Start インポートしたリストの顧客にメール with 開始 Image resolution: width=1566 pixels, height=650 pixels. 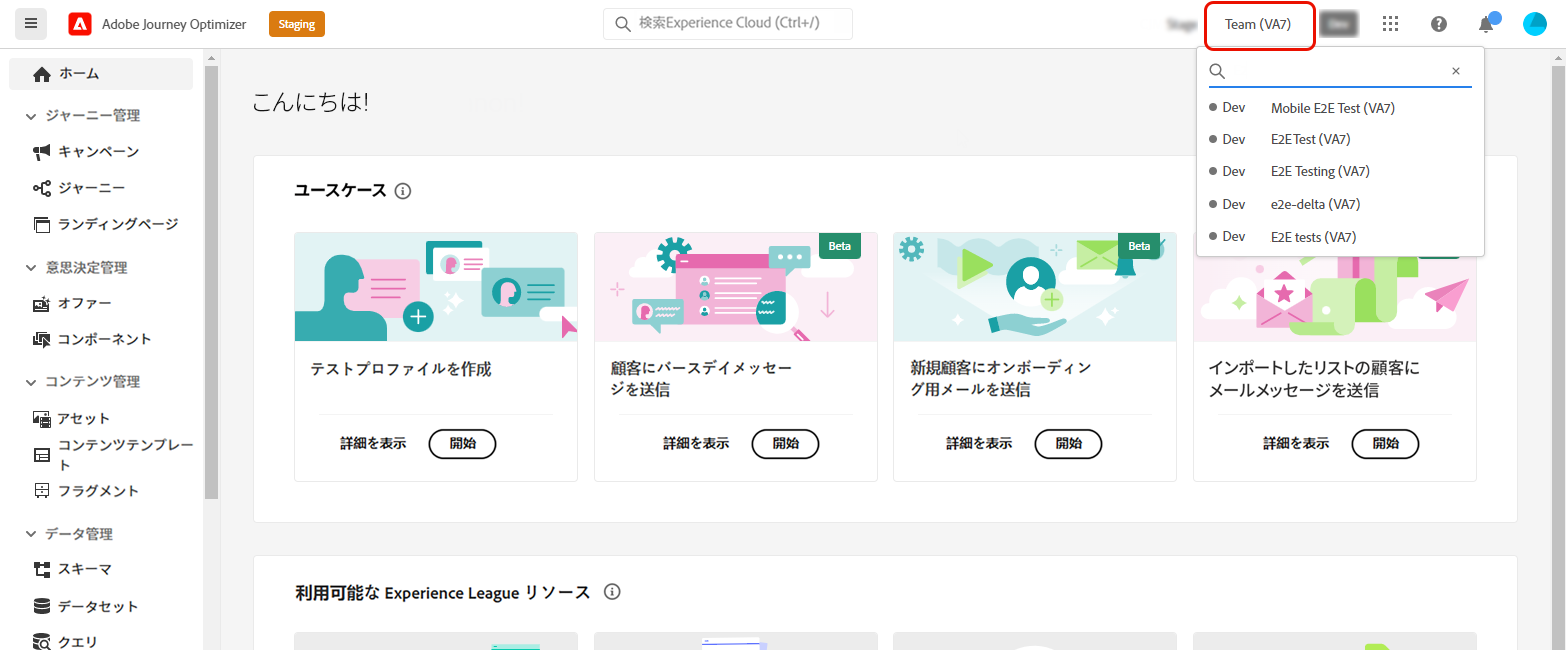coord(1386,443)
